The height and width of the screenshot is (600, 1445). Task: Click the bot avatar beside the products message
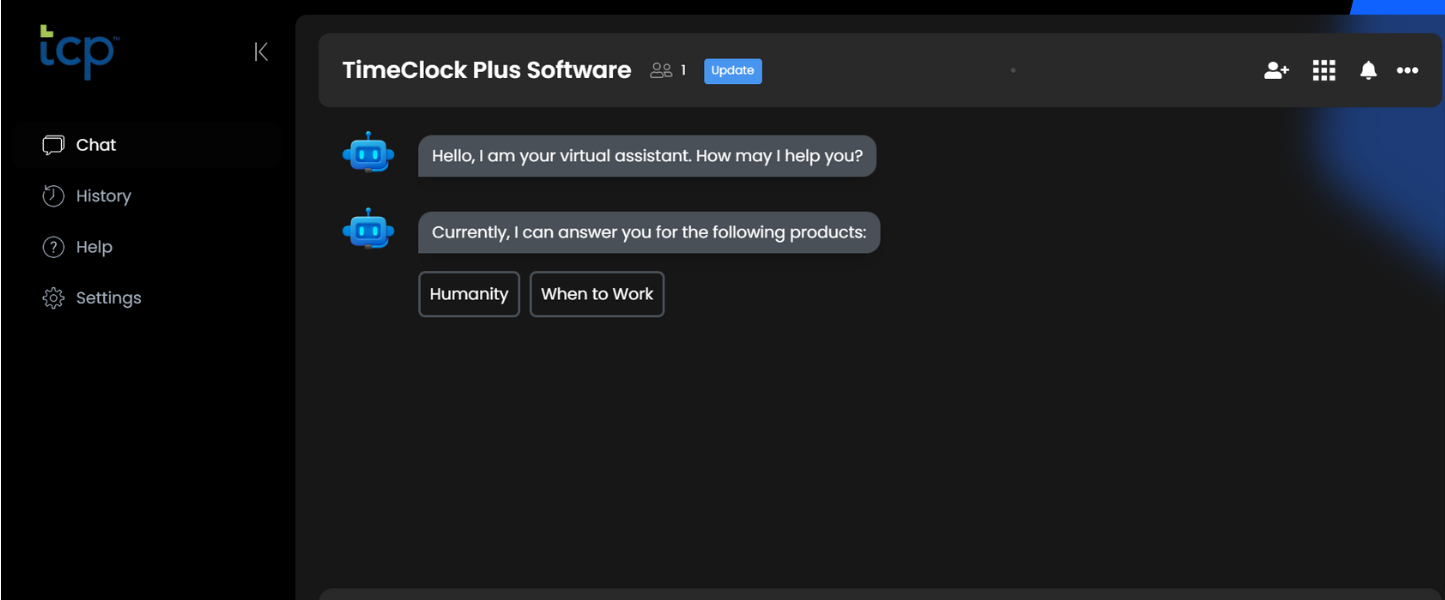[369, 228]
